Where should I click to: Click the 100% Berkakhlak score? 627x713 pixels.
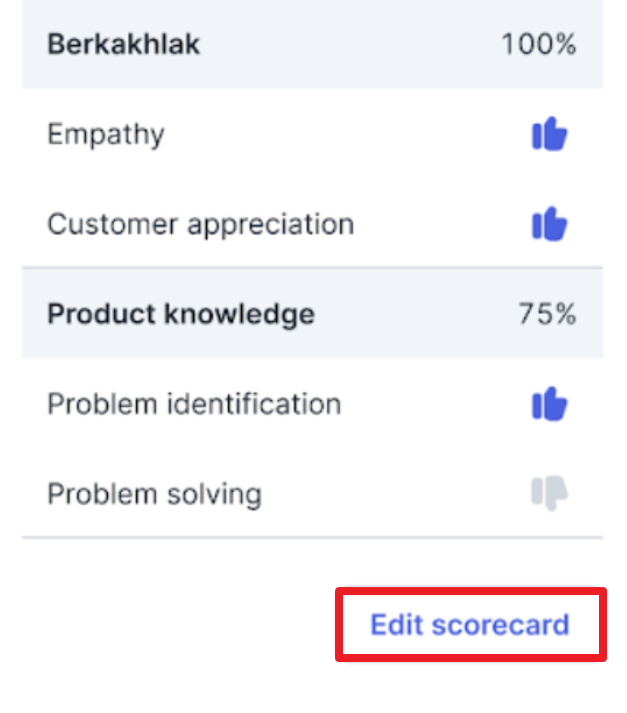point(539,44)
